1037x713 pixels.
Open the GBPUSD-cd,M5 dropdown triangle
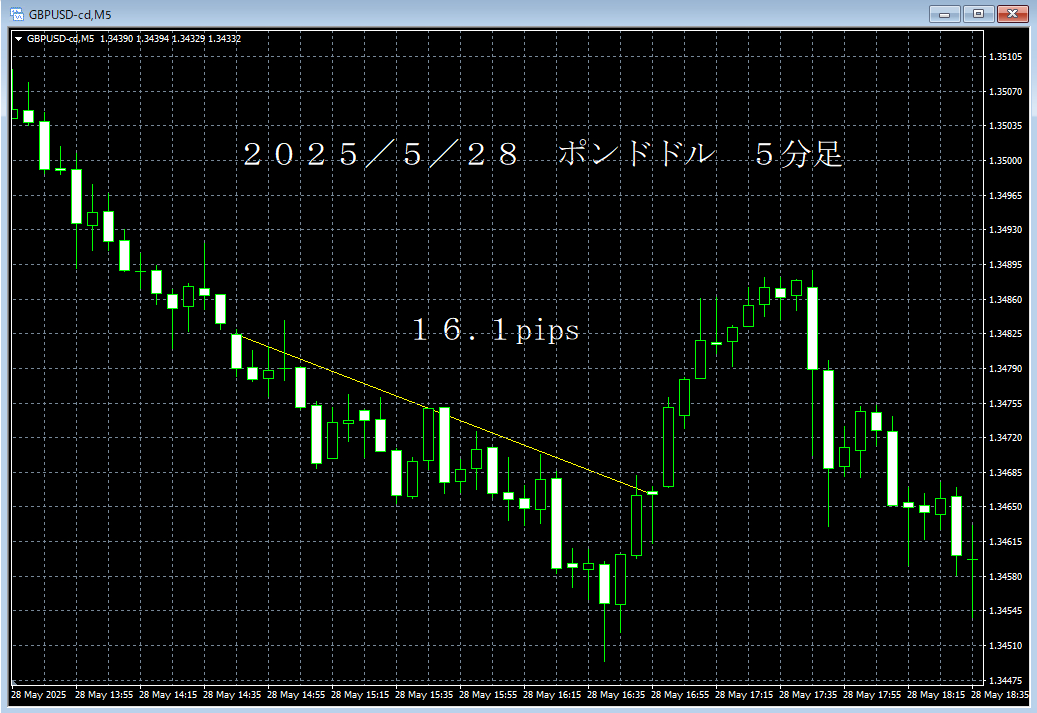point(19,39)
